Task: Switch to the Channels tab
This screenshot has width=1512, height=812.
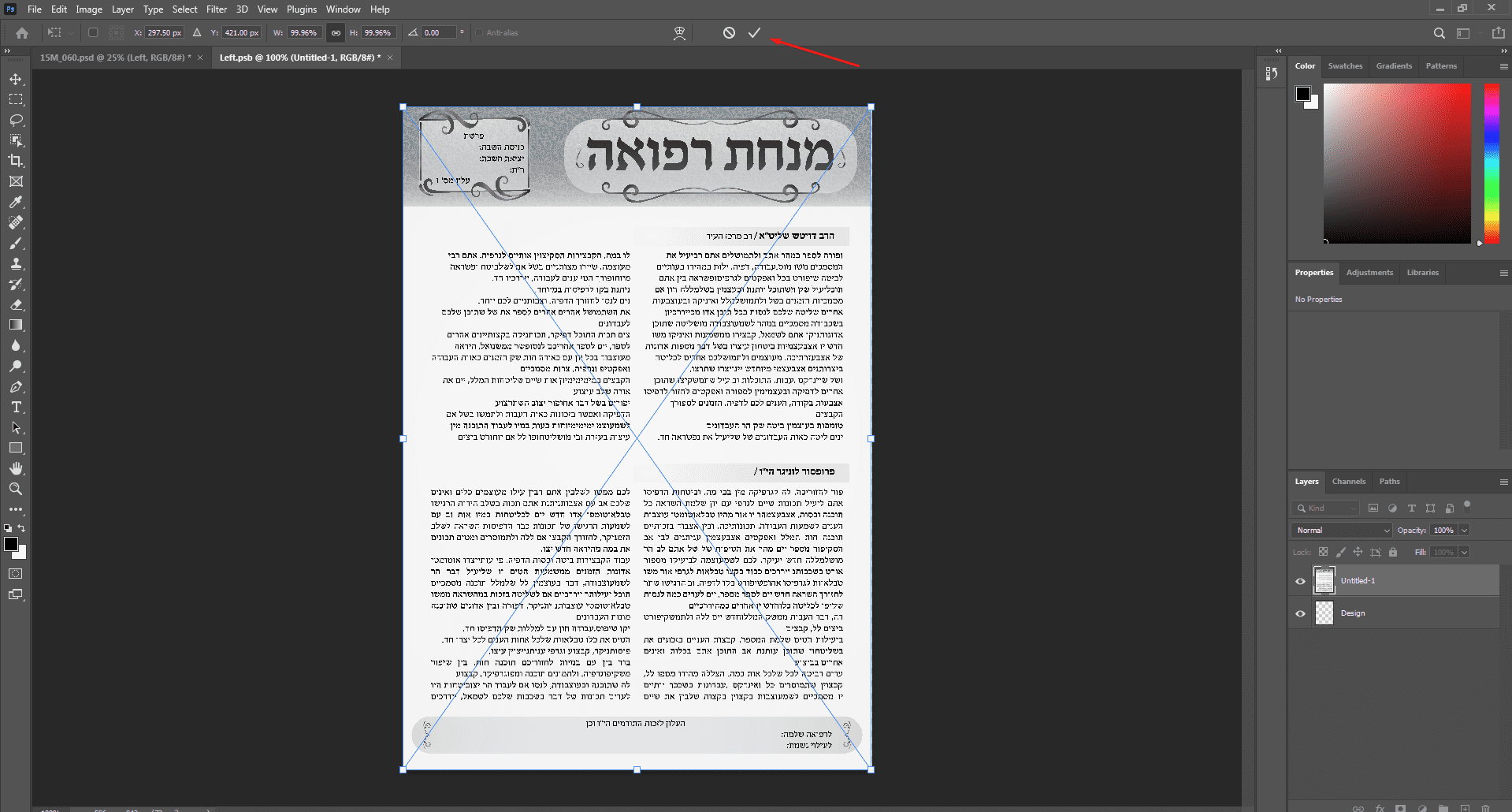Action: [x=1348, y=482]
